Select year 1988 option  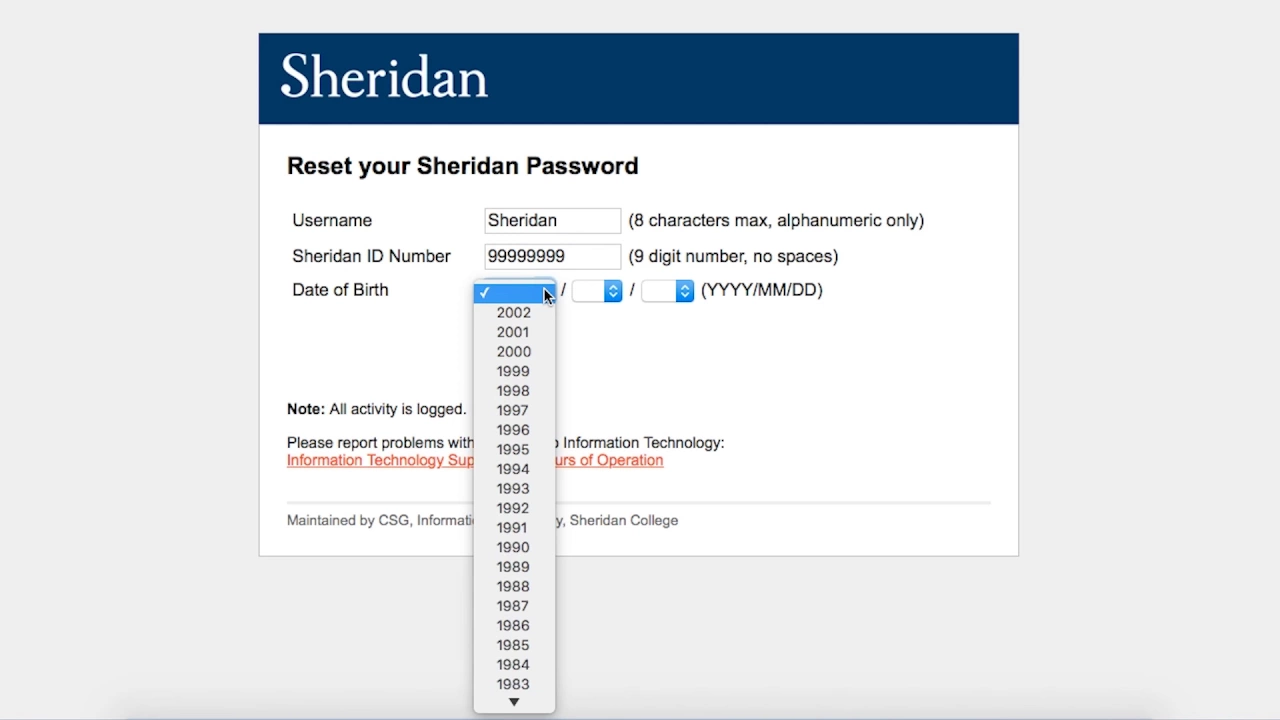click(514, 587)
